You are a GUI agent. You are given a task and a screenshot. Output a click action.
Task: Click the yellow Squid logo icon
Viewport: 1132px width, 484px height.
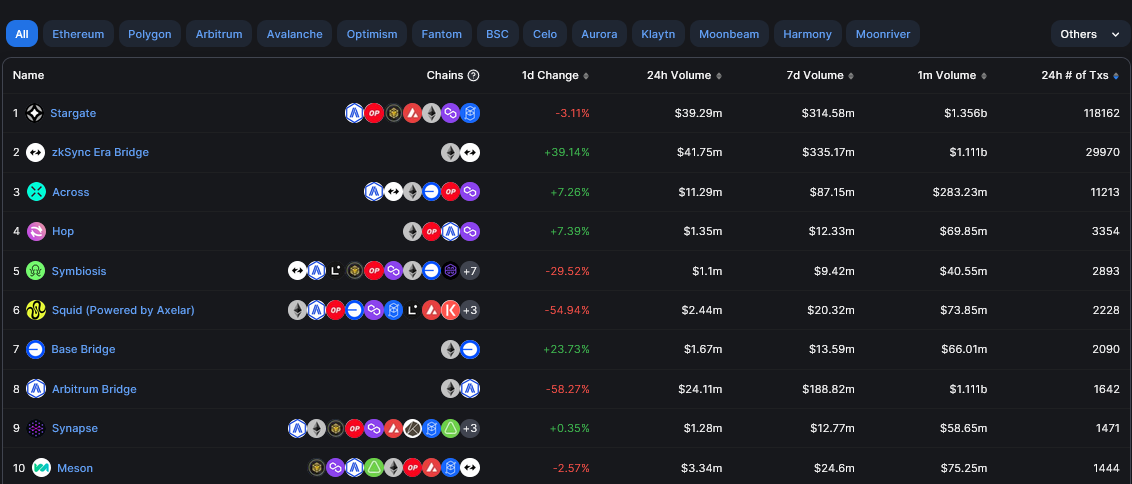click(35, 310)
